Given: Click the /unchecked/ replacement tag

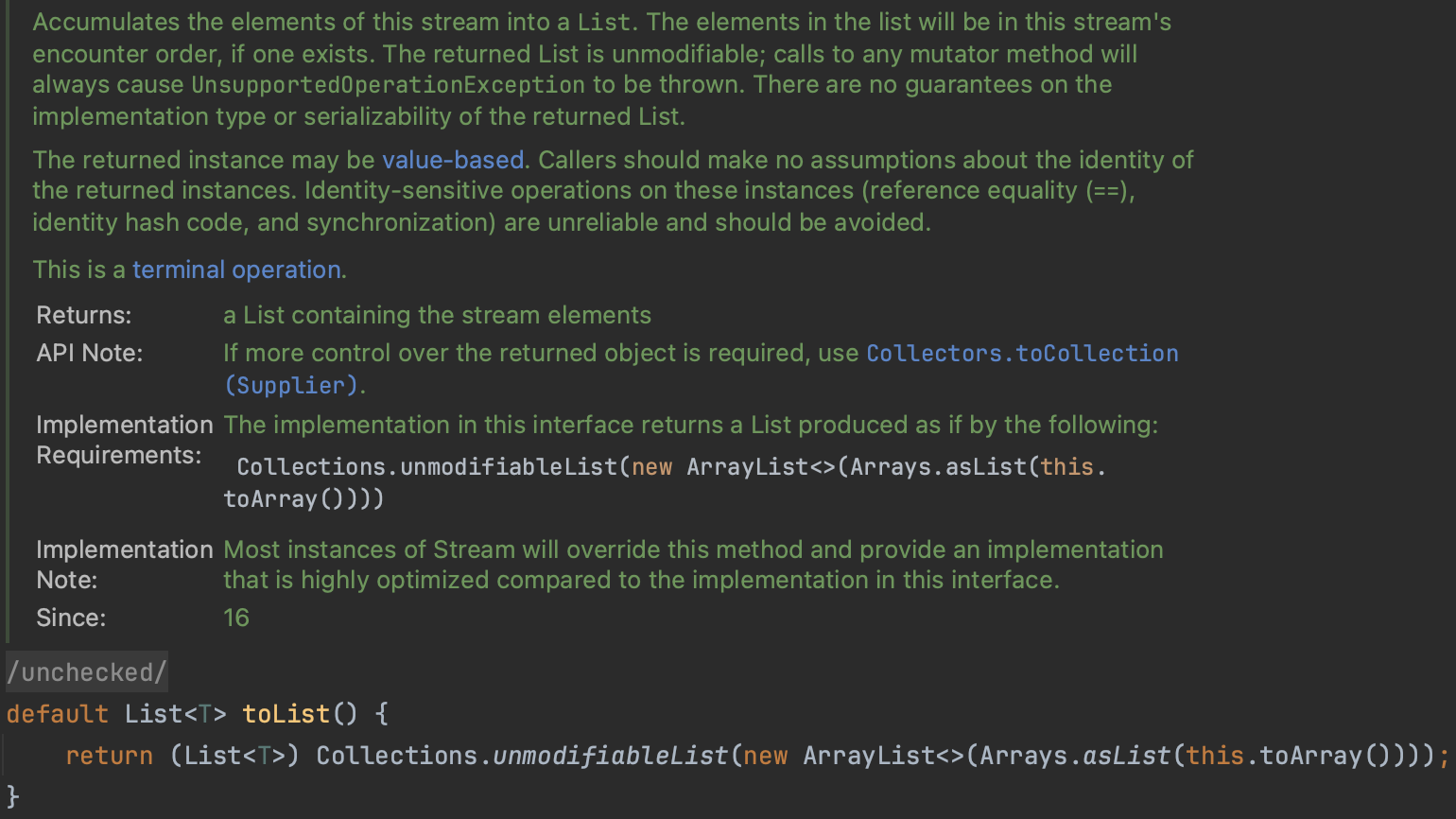Looking at the screenshot, I should 86,671.
